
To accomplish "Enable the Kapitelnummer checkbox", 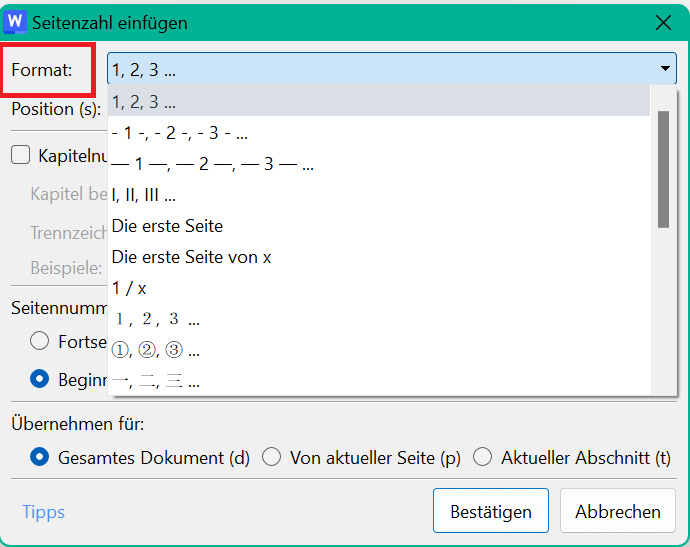I will pos(21,155).
